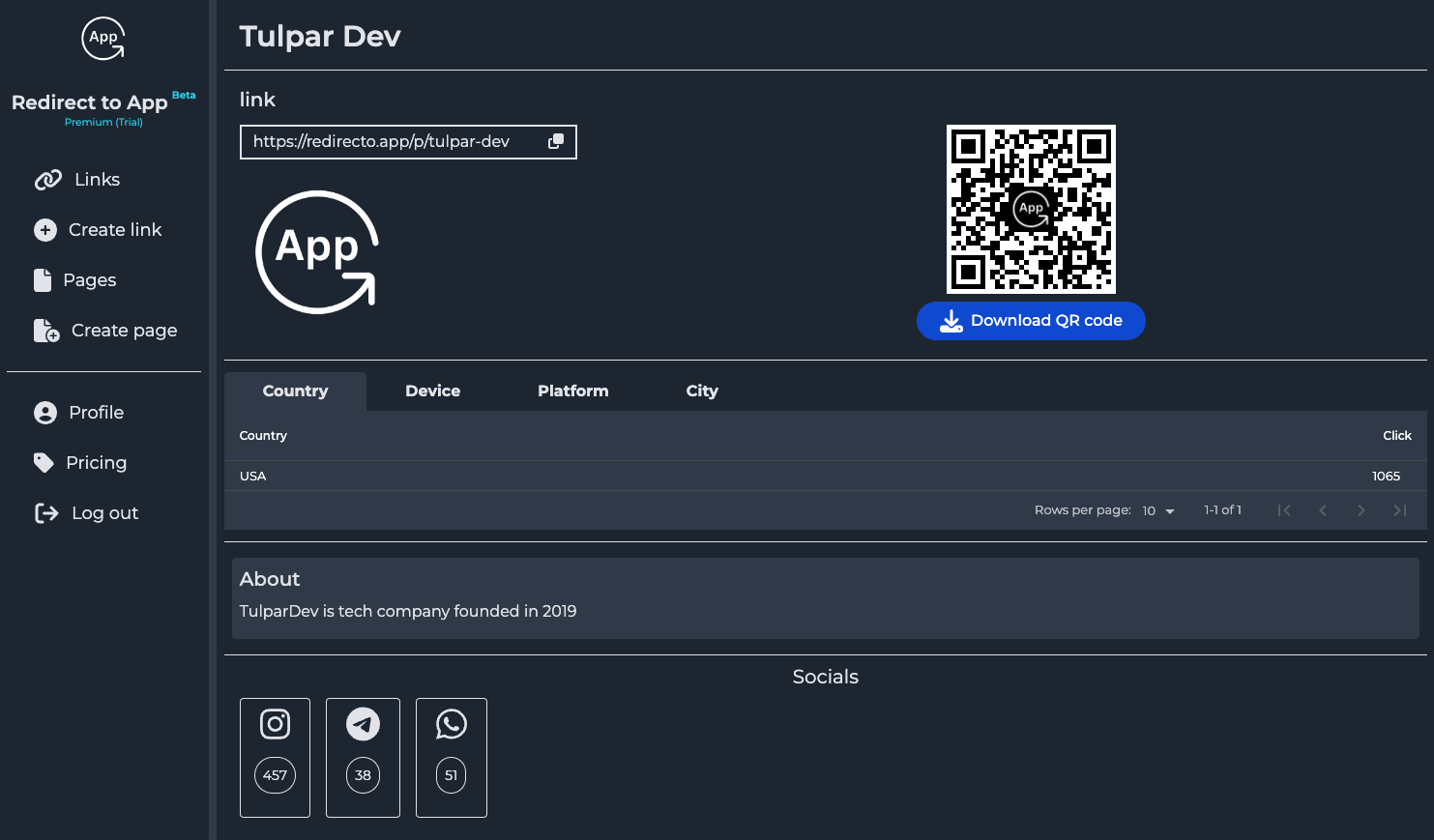The width and height of the screenshot is (1434, 840).
Task: Click the Premium (Trial) label
Action: point(103,123)
